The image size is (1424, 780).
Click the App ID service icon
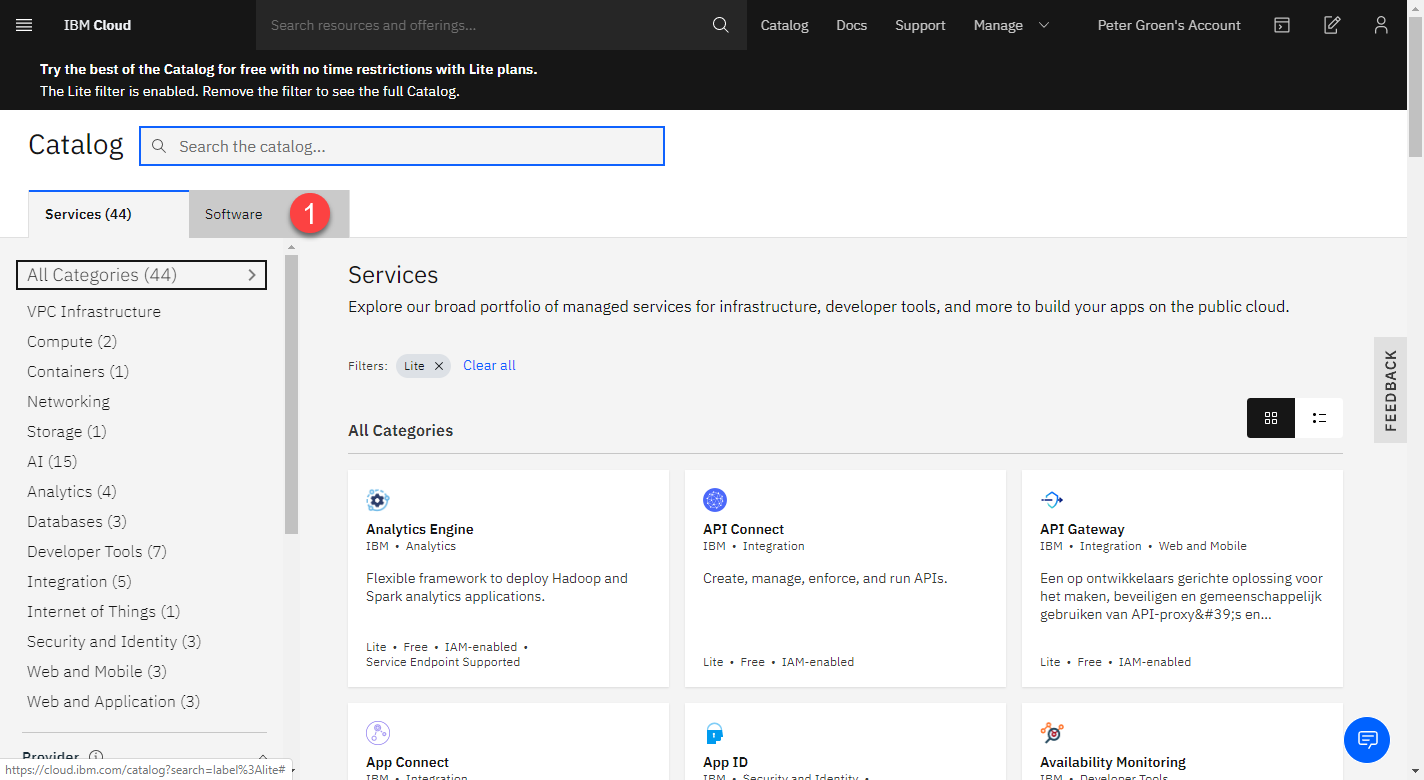pos(715,733)
